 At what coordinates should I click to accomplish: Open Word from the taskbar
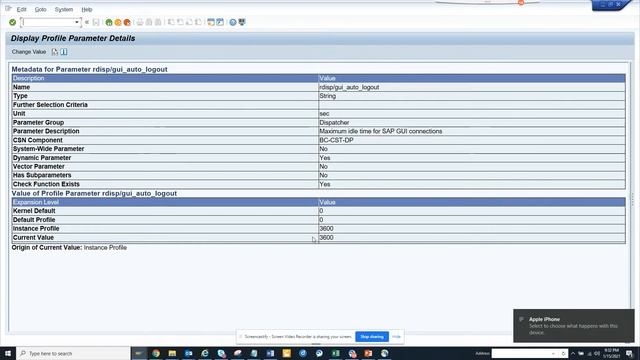270,353
